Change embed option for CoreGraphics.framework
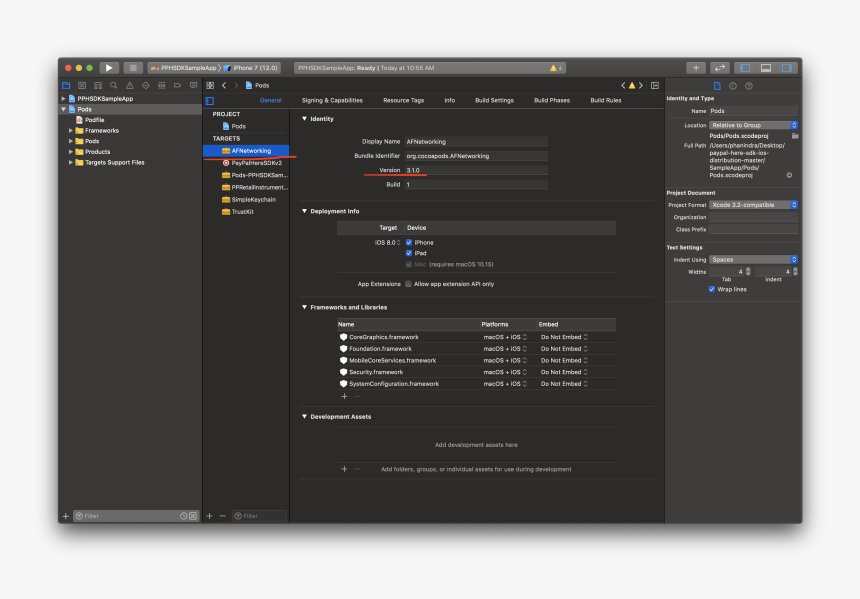This screenshot has height=599, width=860. point(564,337)
